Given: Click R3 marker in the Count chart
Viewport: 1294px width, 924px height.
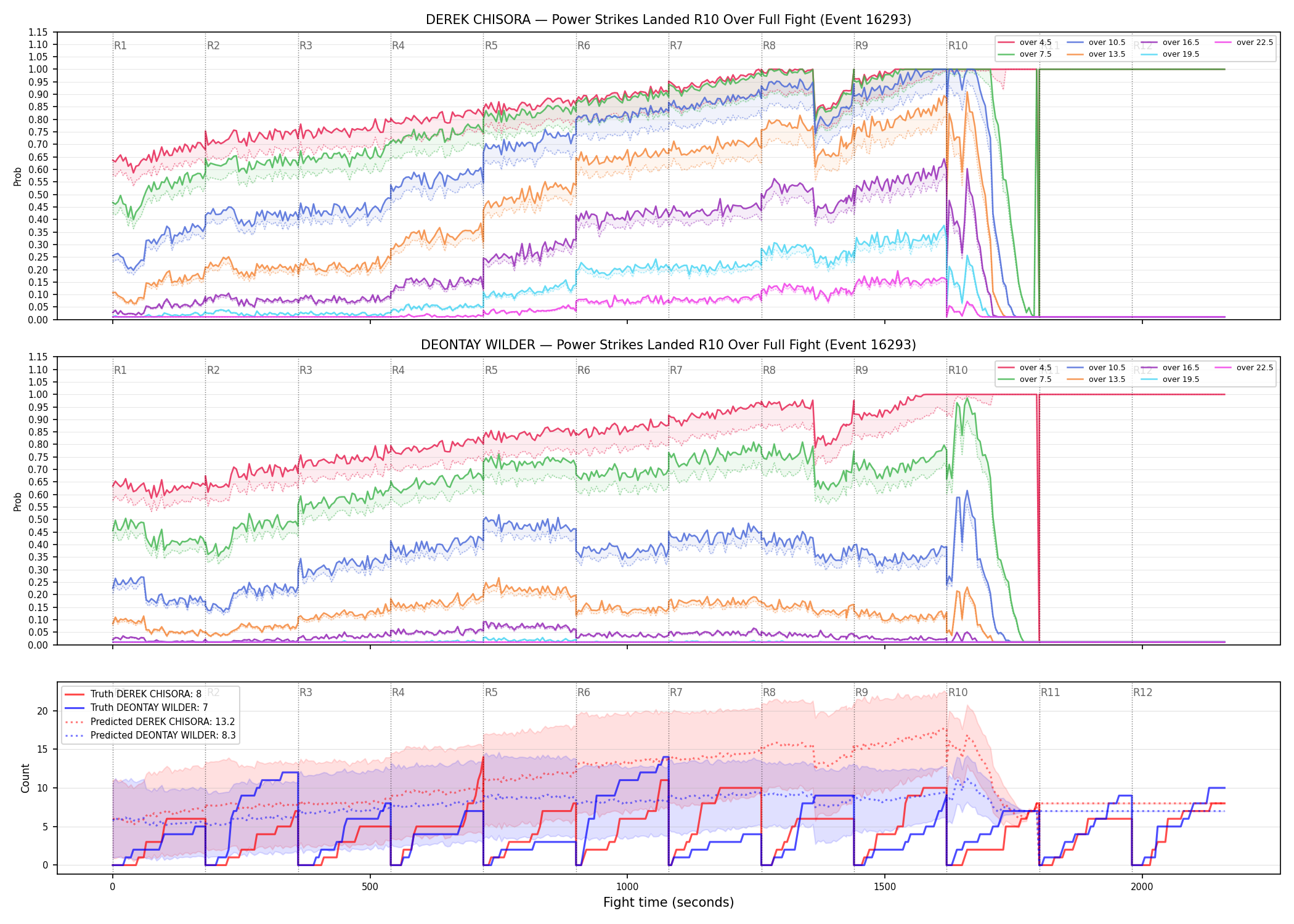Looking at the screenshot, I should pos(306,692).
